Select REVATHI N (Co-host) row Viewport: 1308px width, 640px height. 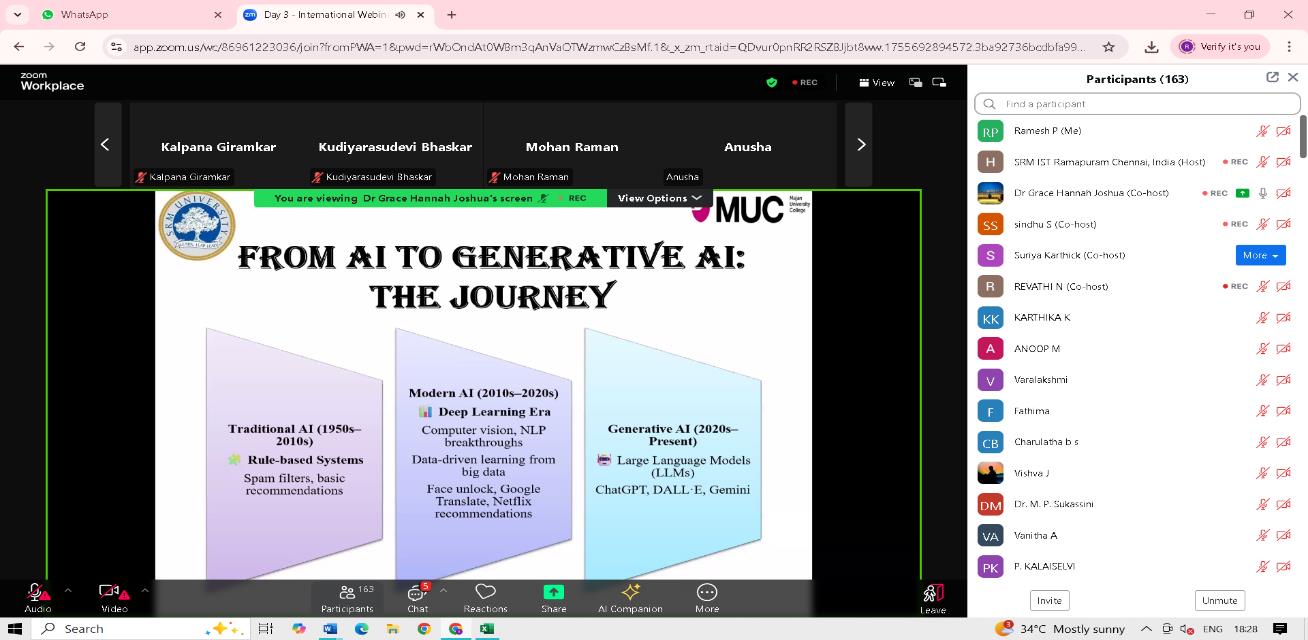click(x=1134, y=286)
